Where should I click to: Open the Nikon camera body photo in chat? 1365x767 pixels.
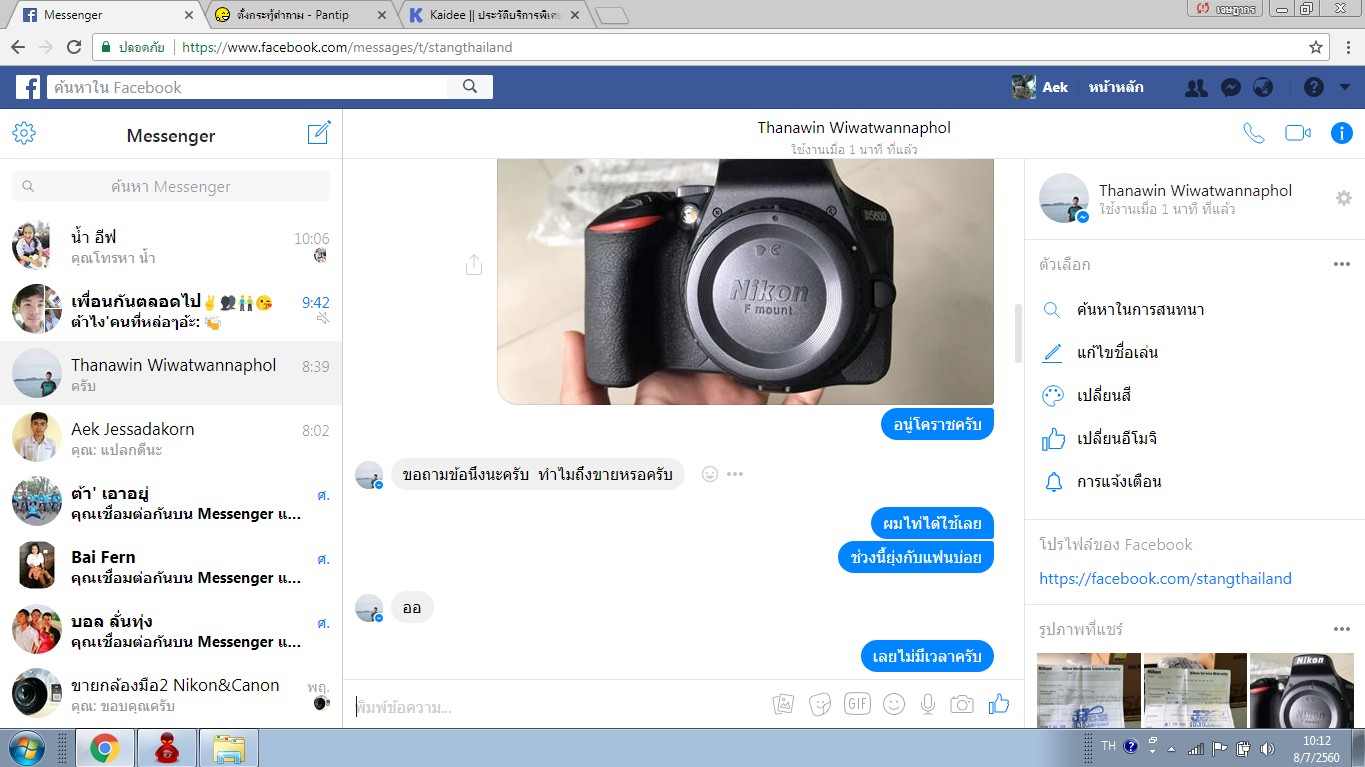[745, 282]
